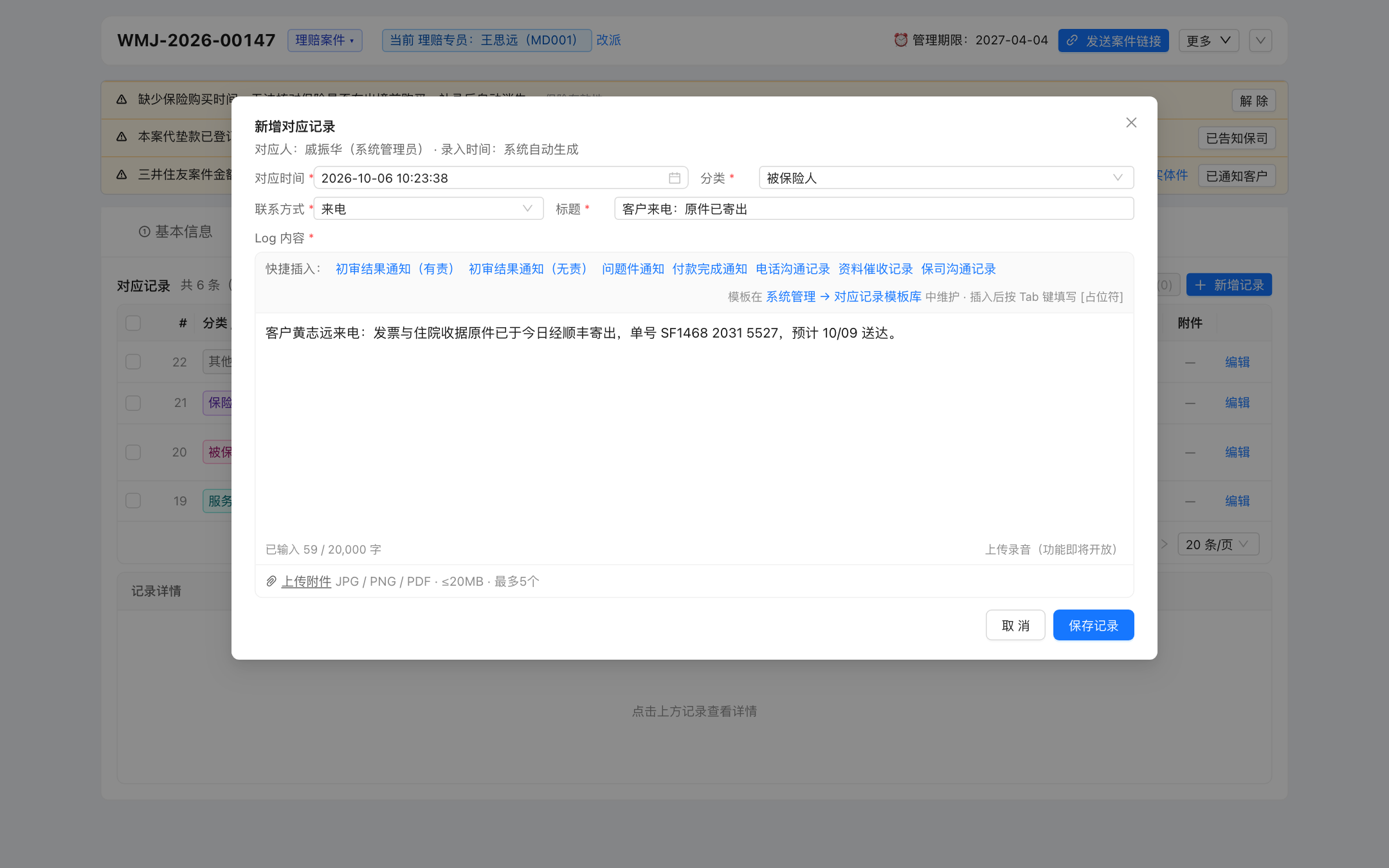Open 系统管理 → 对应记录模板库 link
Image resolution: width=1389 pixels, height=868 pixels.
tap(844, 296)
